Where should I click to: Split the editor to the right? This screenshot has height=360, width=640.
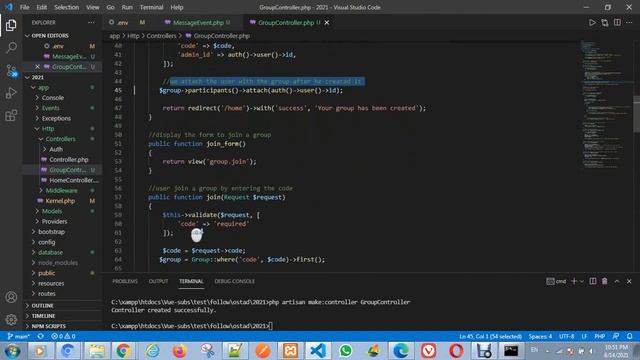point(617,23)
